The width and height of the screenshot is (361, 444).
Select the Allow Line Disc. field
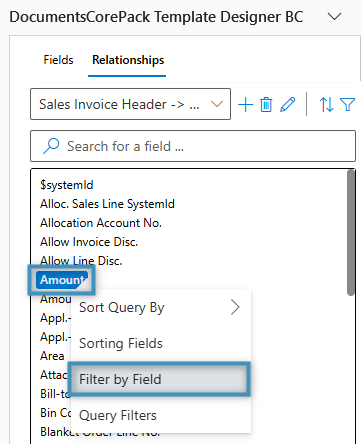[x=81, y=261]
